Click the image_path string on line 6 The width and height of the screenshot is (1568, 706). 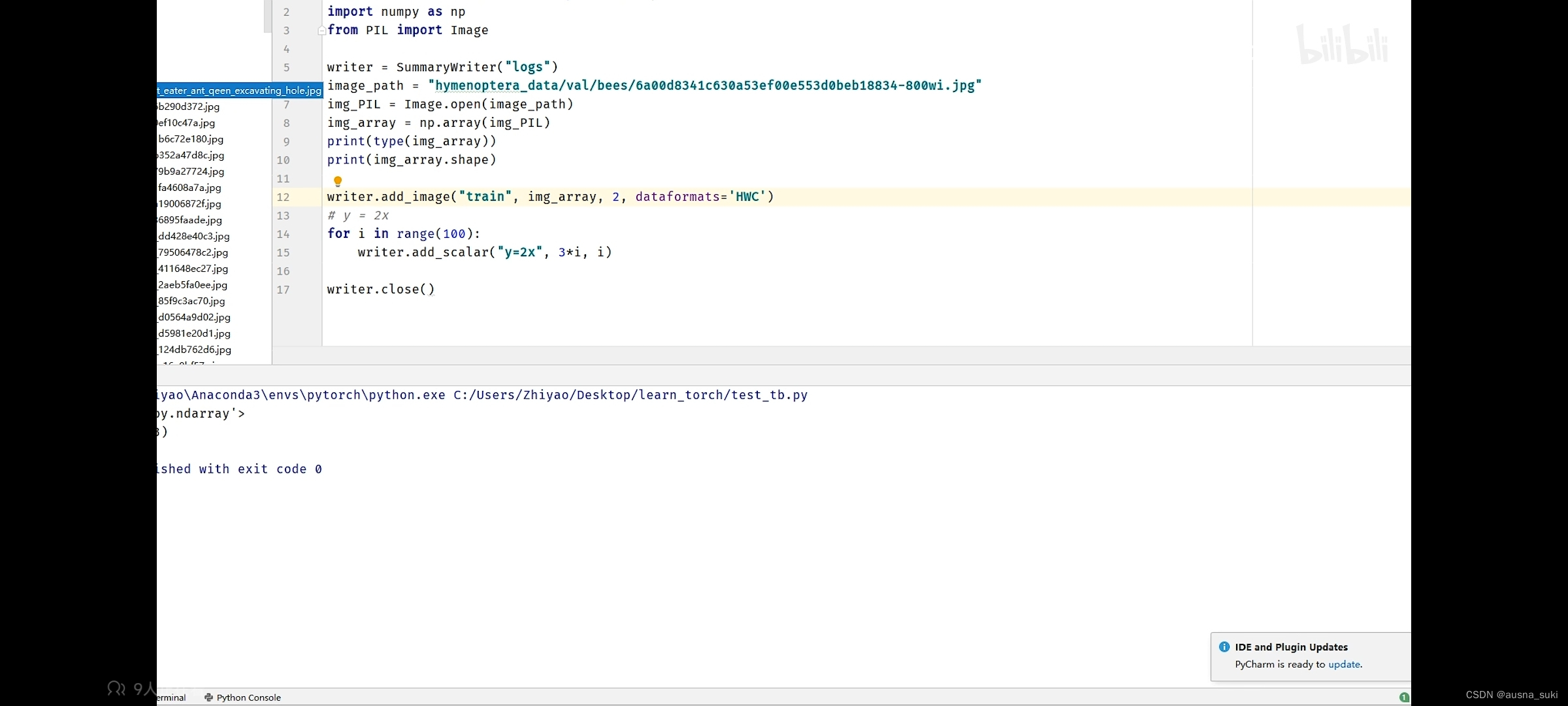click(704, 86)
